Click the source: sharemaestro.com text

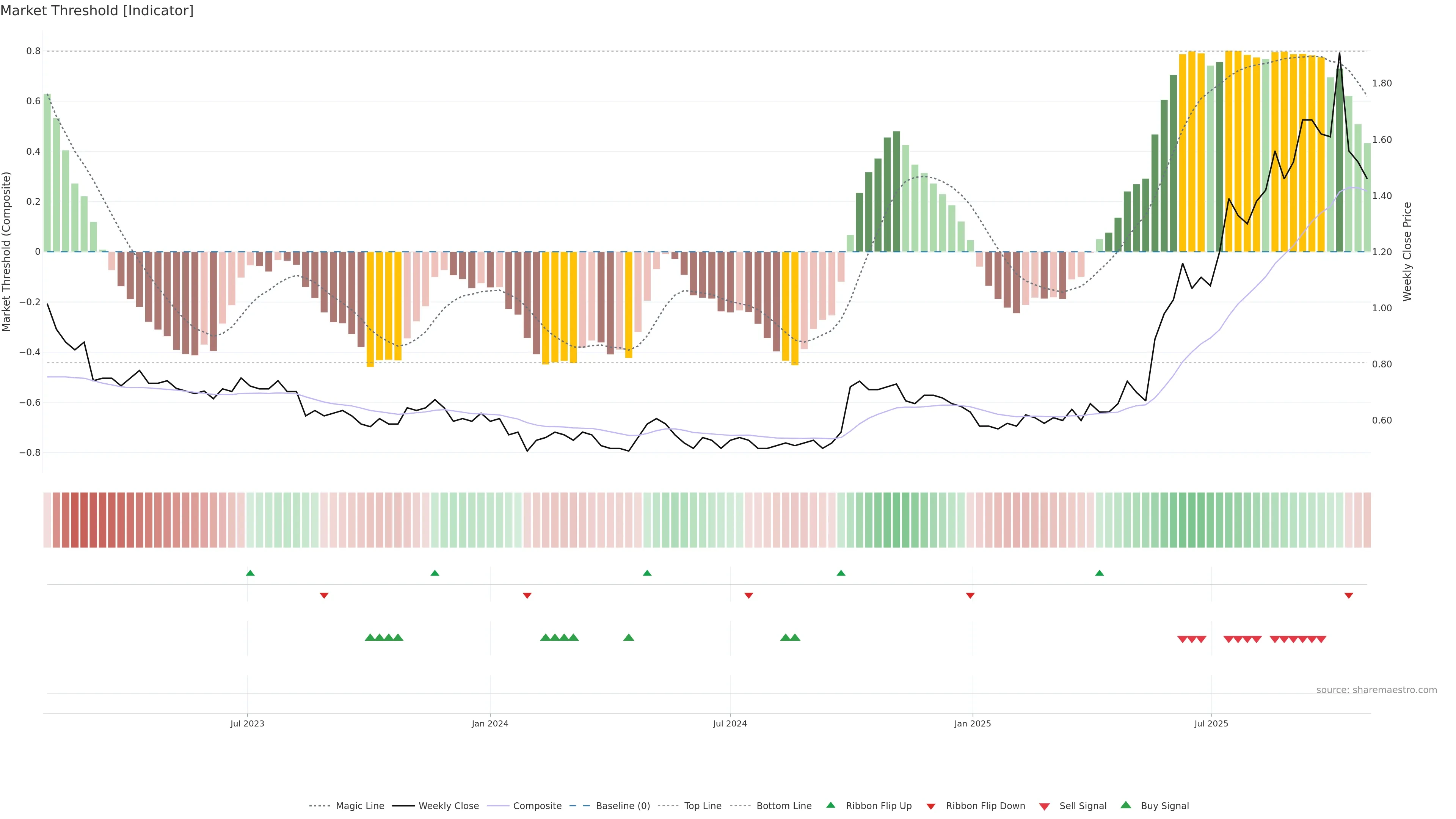click(1376, 690)
